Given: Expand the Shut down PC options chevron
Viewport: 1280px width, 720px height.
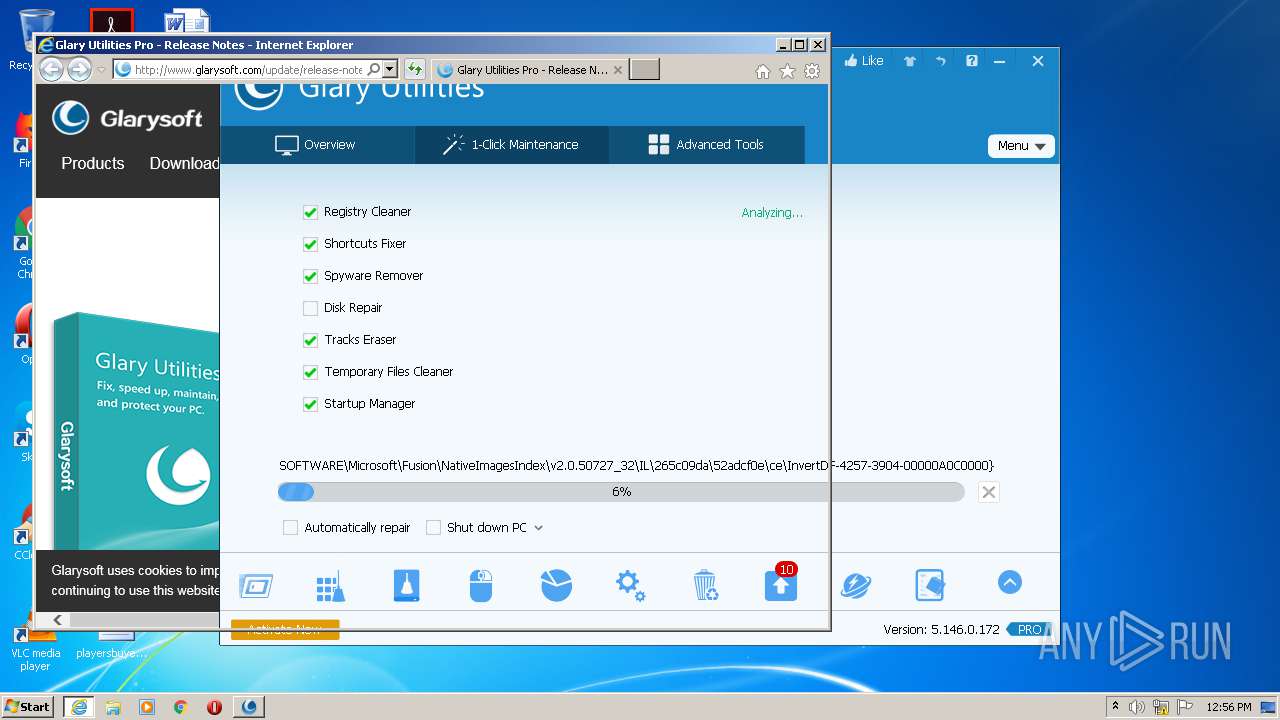Looking at the screenshot, I should tap(538, 528).
